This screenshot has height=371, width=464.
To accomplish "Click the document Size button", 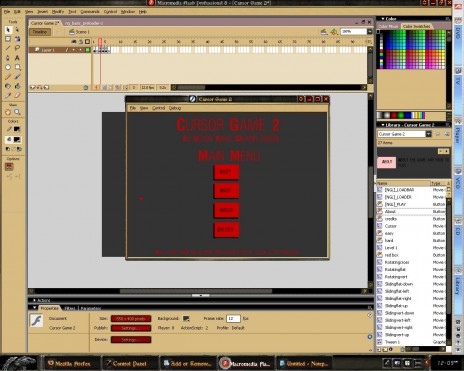I will (x=131, y=319).
